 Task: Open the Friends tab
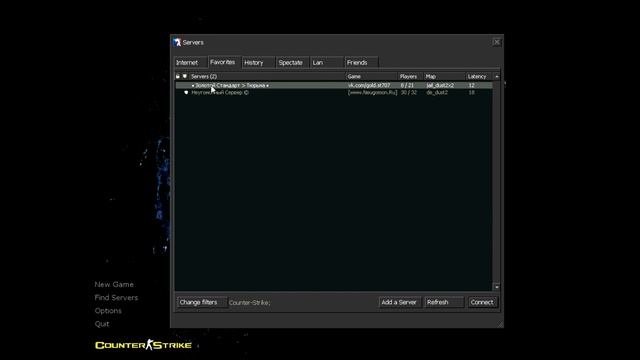tap(361, 62)
